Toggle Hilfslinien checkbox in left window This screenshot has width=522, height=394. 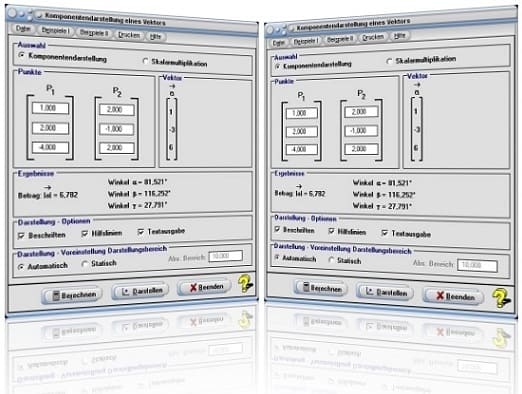85,234
